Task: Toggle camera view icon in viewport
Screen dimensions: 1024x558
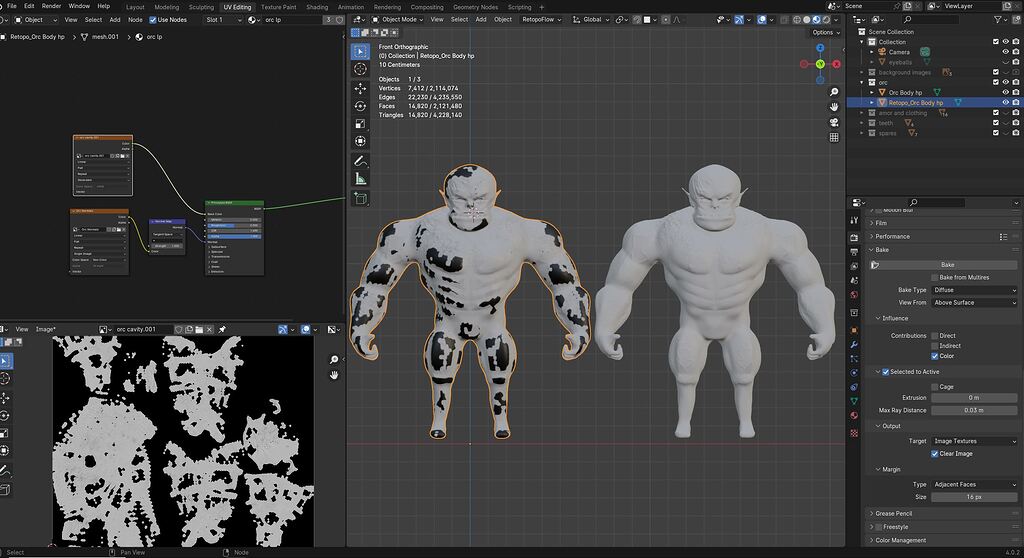Action: [x=834, y=122]
